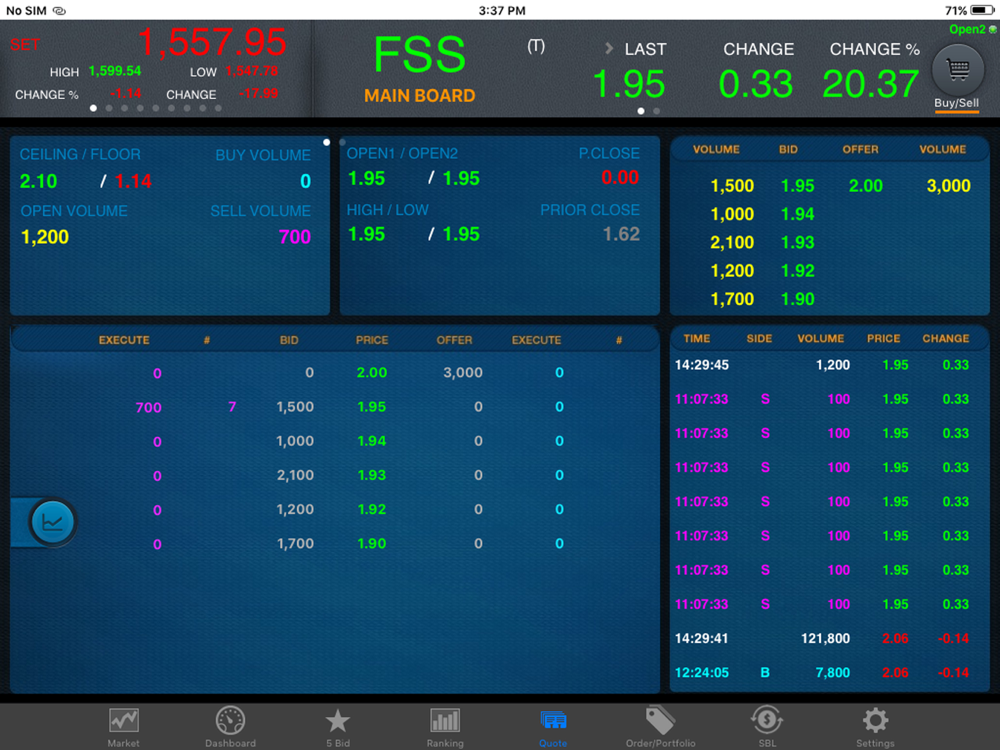
Task: Open the Market tab
Action: tap(123, 728)
